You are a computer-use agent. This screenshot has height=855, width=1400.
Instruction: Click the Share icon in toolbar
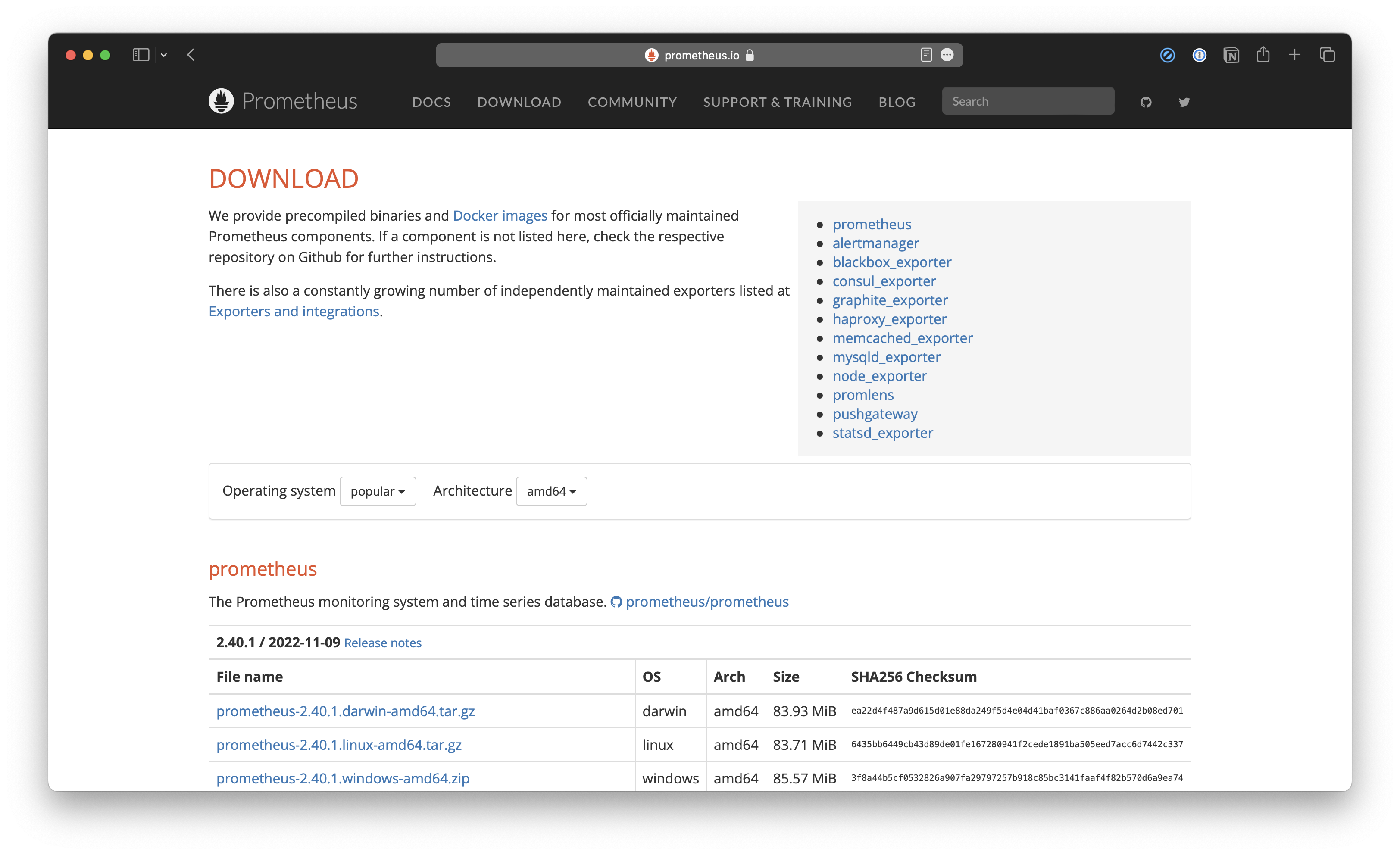[x=1262, y=55]
